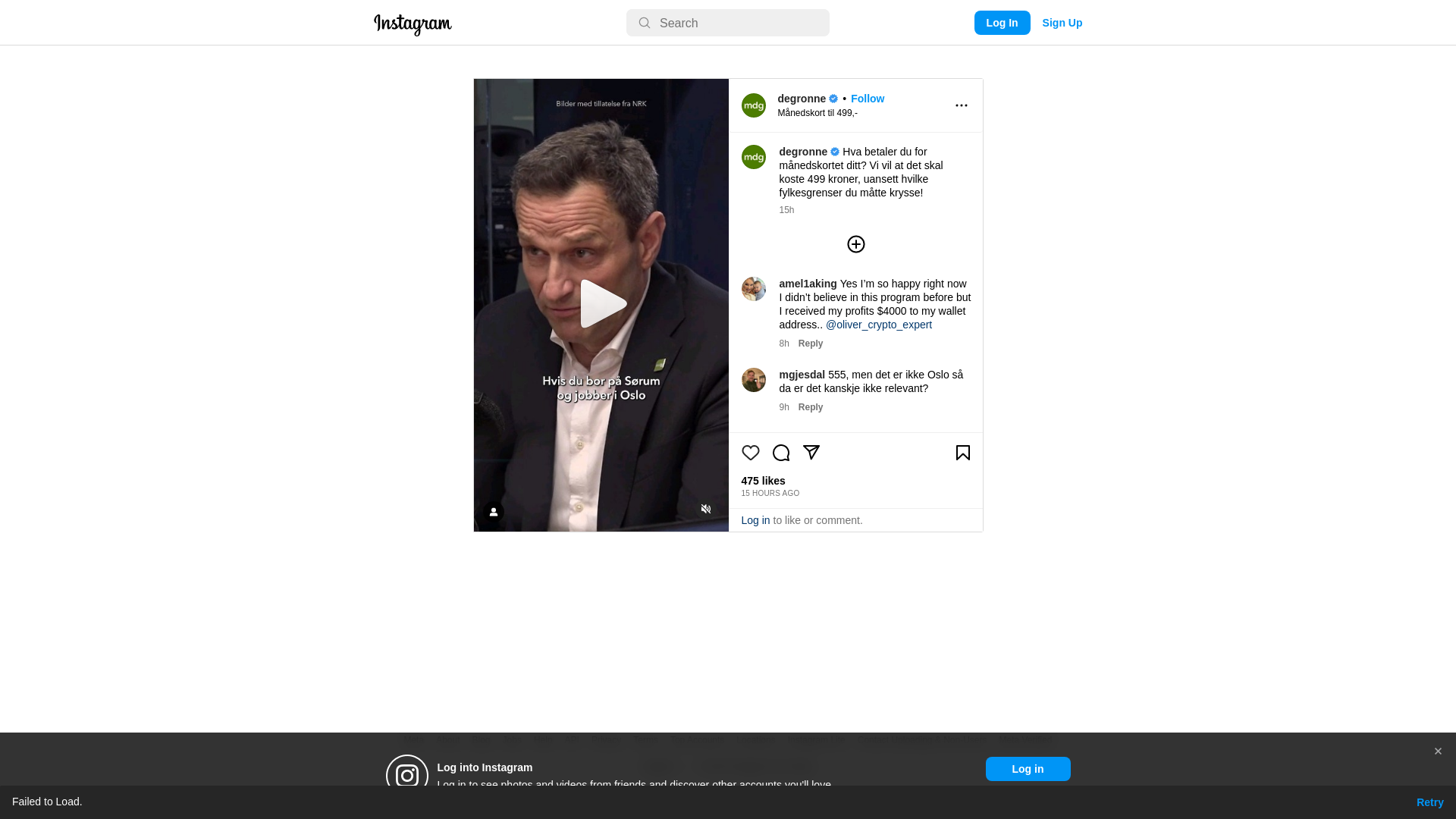The height and width of the screenshot is (819, 1456).
Task: Reply to amel1aking's comment
Action: [x=810, y=344]
